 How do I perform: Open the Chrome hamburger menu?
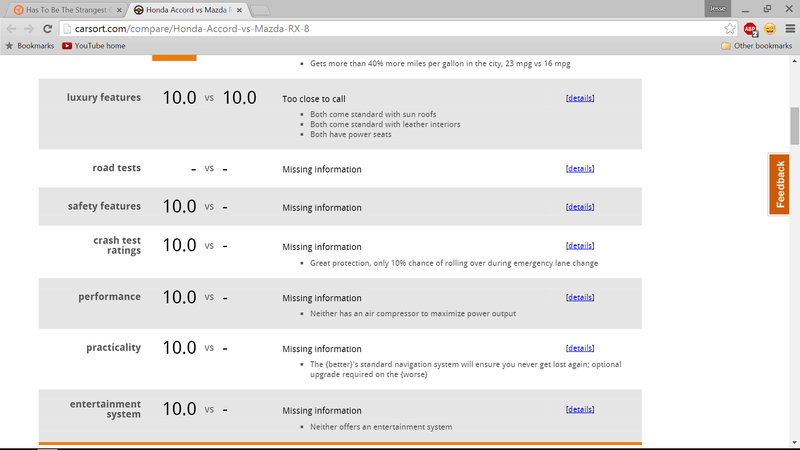click(x=790, y=29)
